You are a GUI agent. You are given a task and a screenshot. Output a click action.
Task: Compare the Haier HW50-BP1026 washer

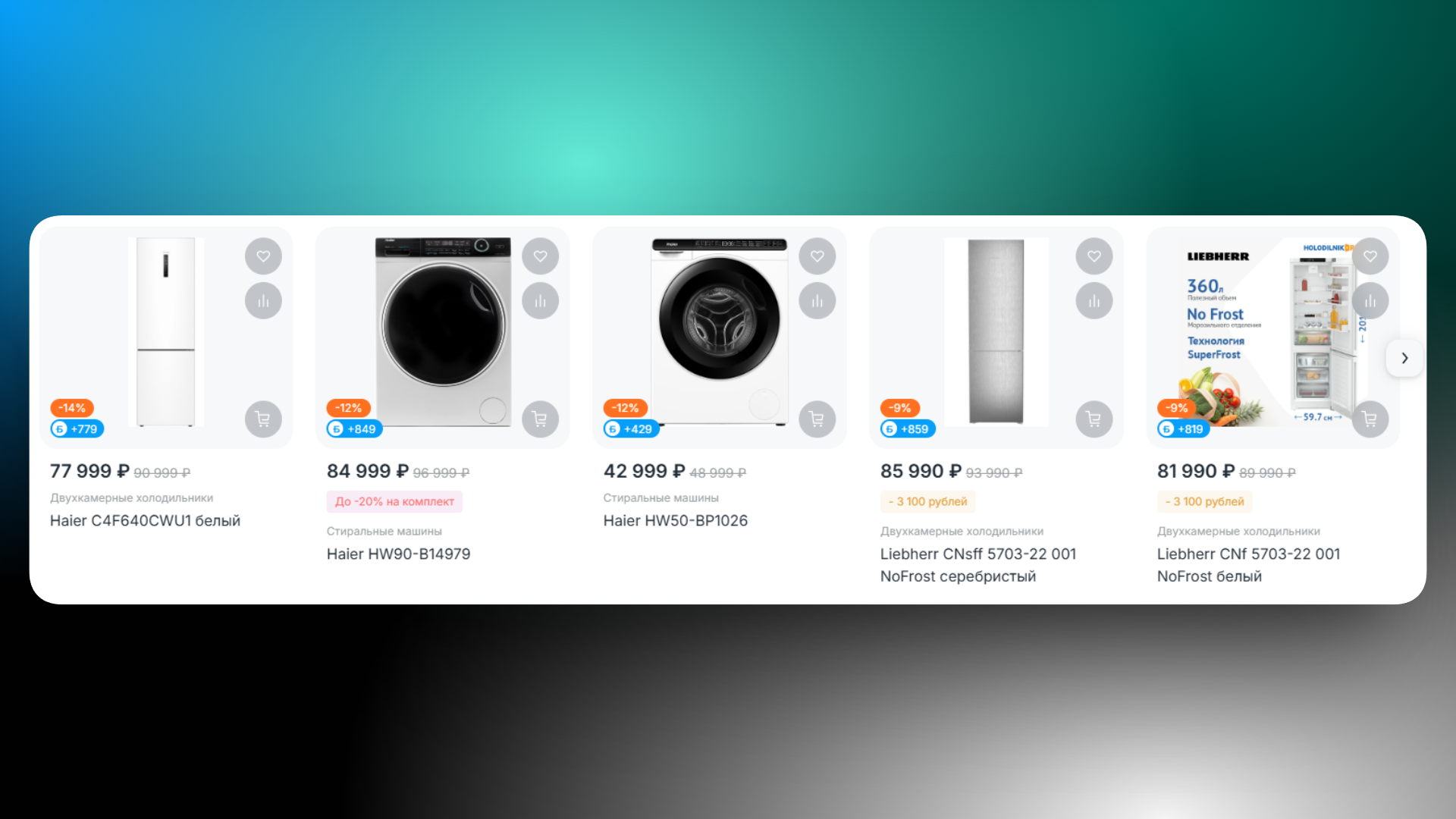(x=817, y=301)
